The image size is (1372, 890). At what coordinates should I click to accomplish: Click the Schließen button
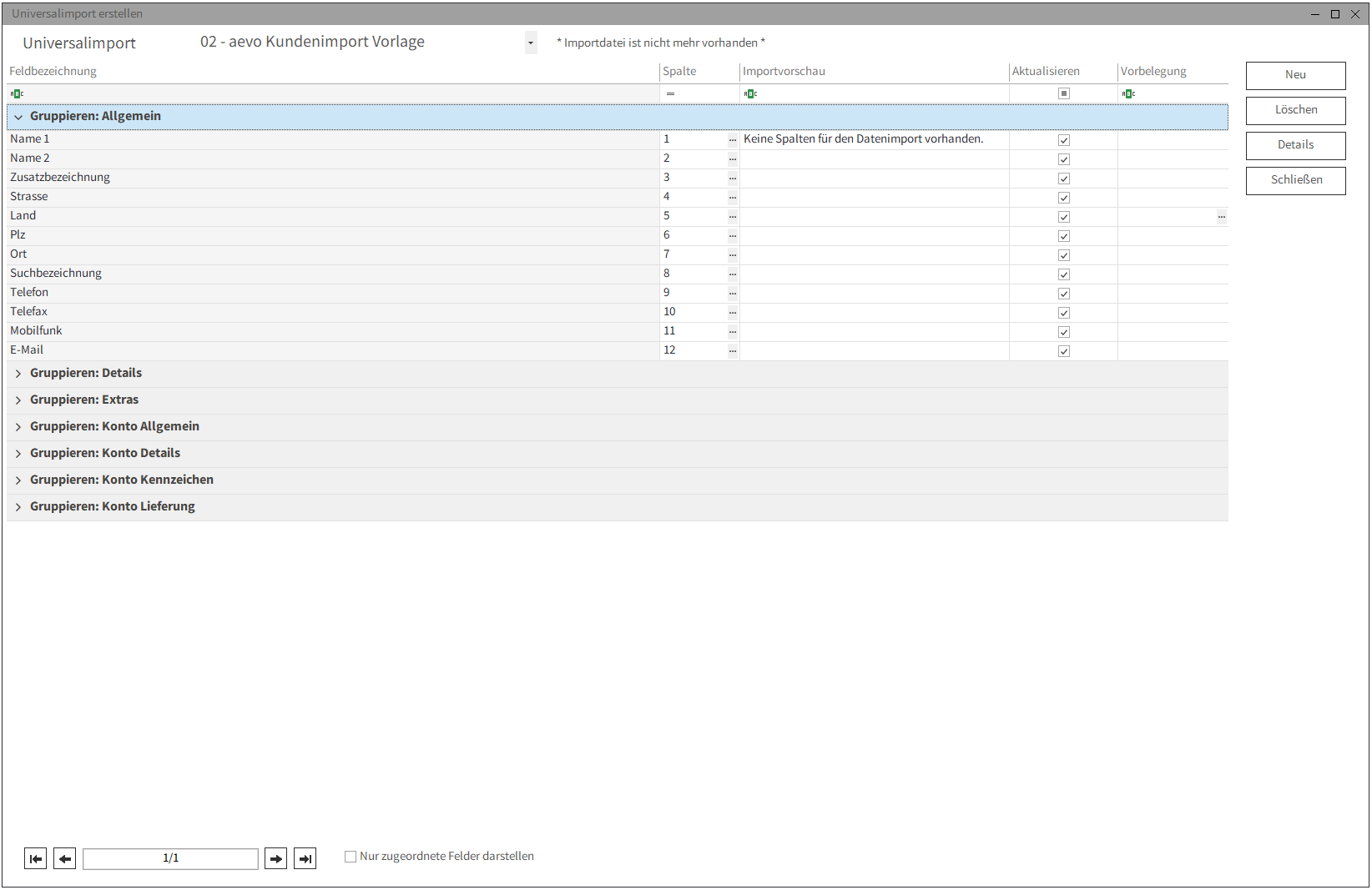point(1295,180)
